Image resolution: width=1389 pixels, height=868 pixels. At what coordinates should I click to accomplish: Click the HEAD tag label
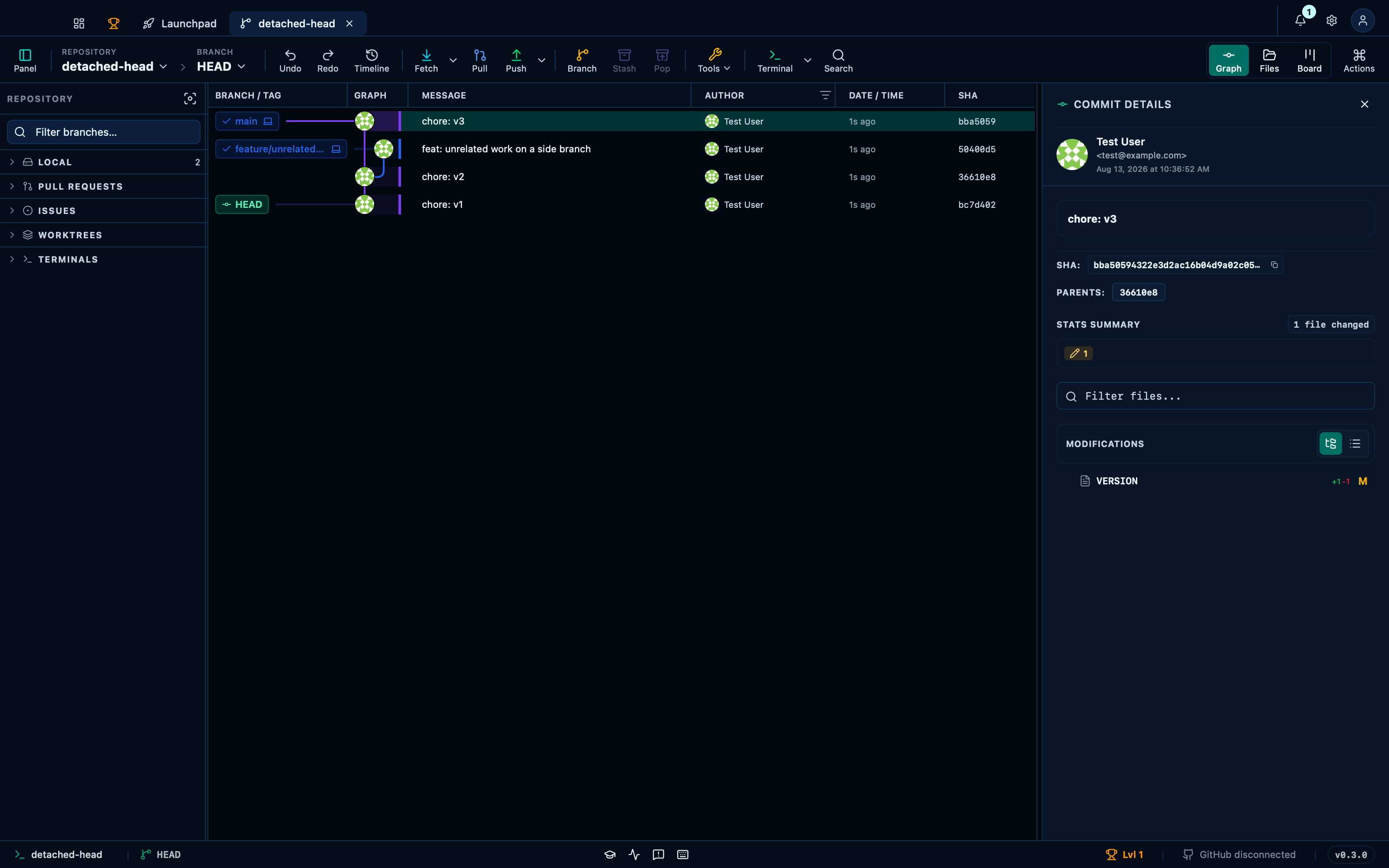[x=242, y=204]
